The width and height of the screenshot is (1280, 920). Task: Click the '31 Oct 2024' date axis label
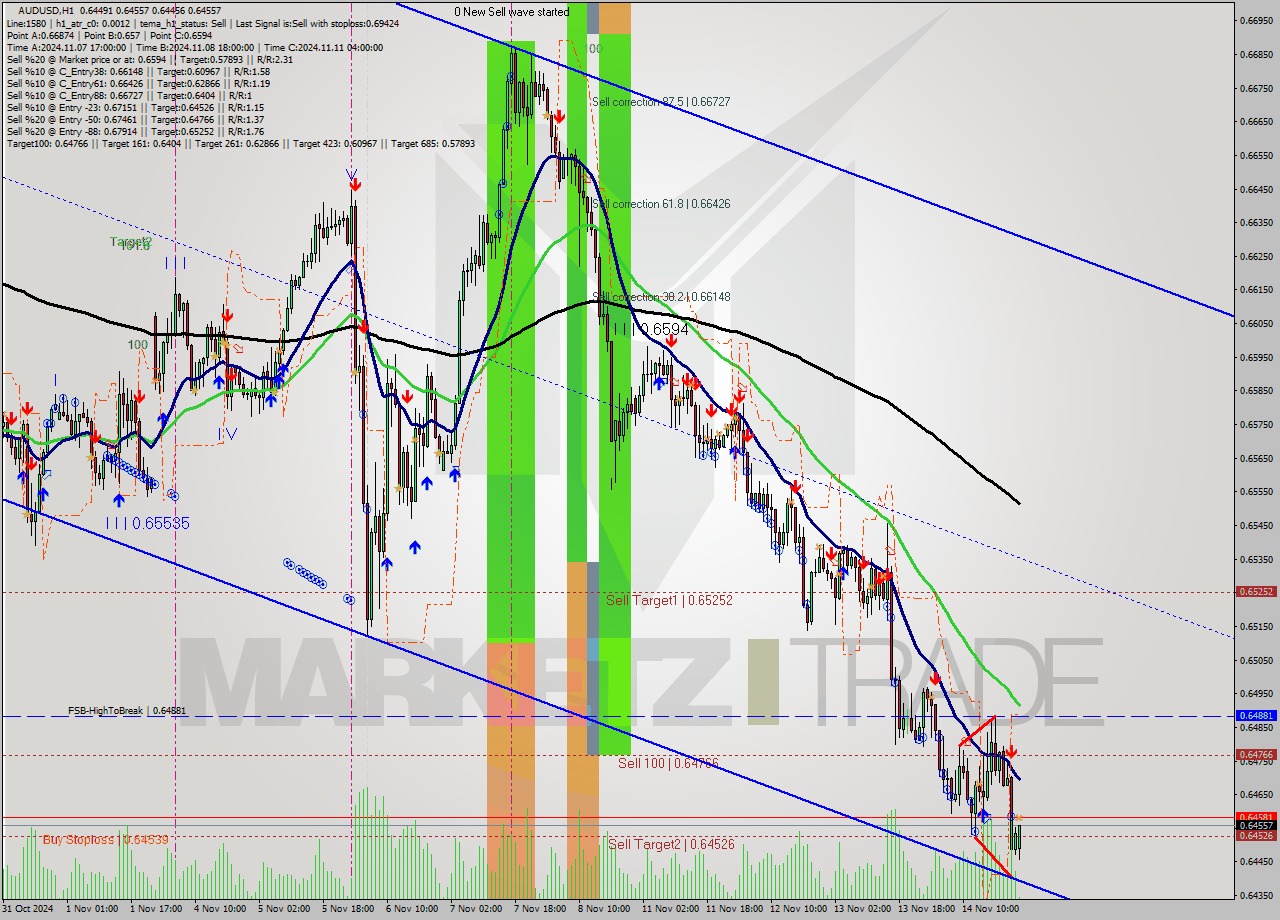point(28,909)
